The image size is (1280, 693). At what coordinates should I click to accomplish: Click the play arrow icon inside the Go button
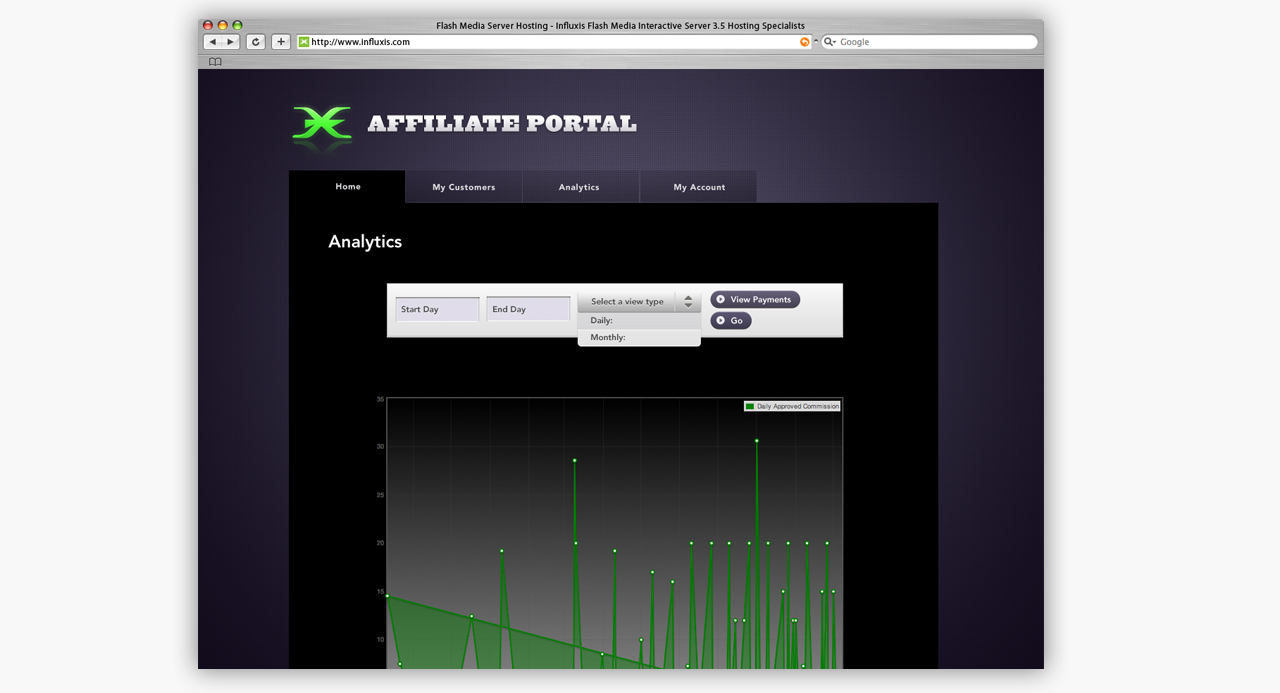(x=719, y=320)
